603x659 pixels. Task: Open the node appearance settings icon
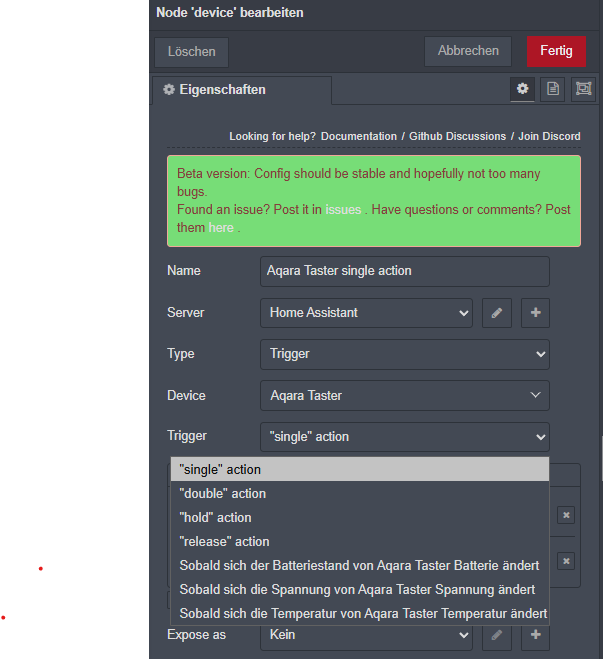point(582,89)
